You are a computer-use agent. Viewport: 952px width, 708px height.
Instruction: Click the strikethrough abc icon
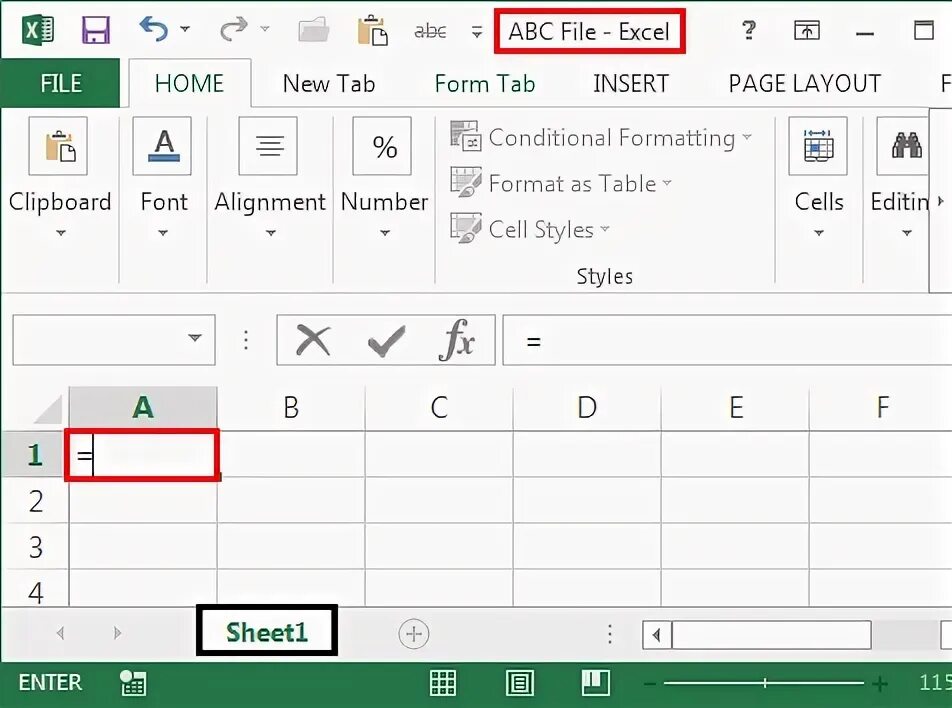(x=430, y=30)
